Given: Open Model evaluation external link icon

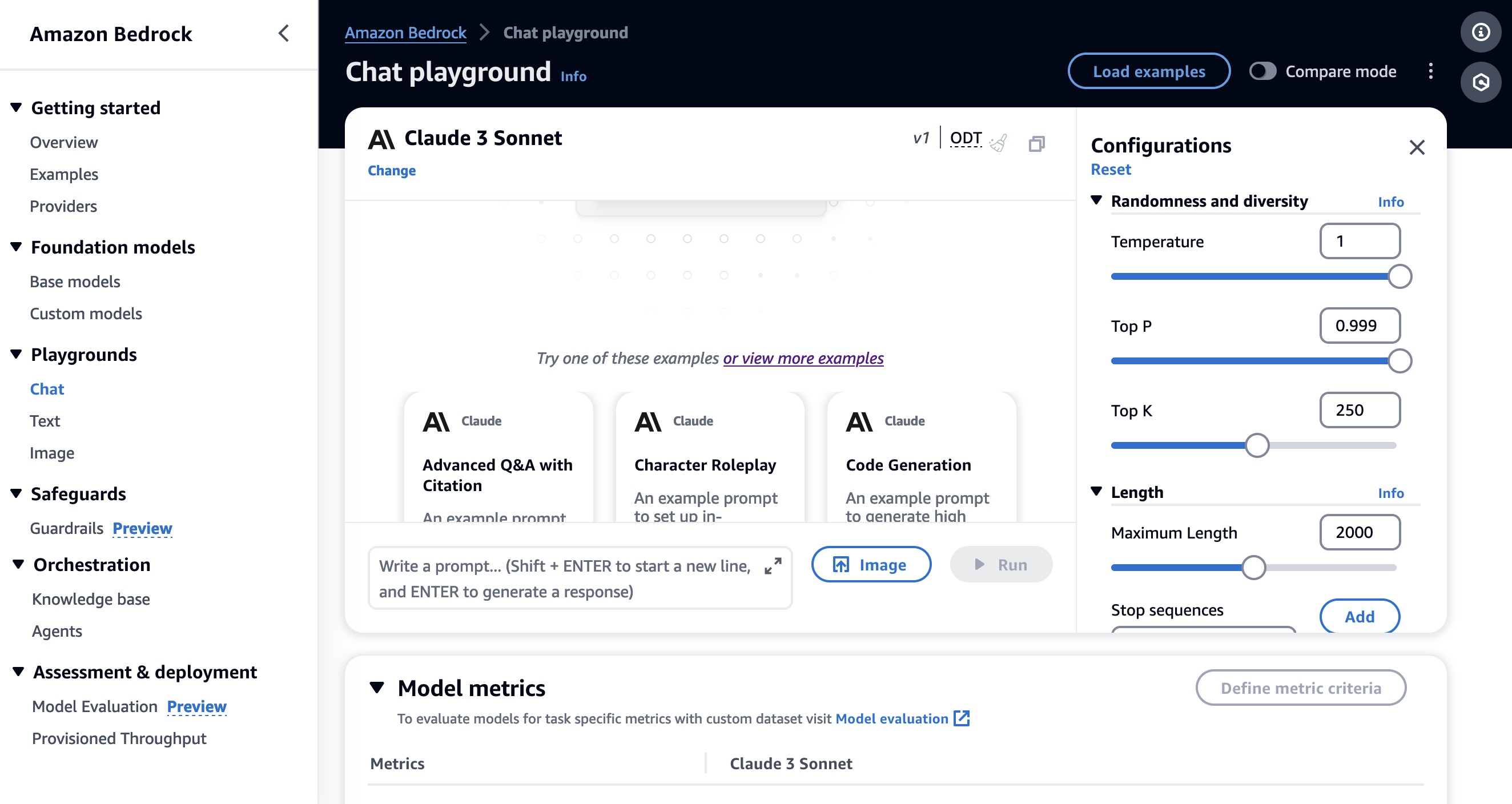Looking at the screenshot, I should (x=962, y=718).
